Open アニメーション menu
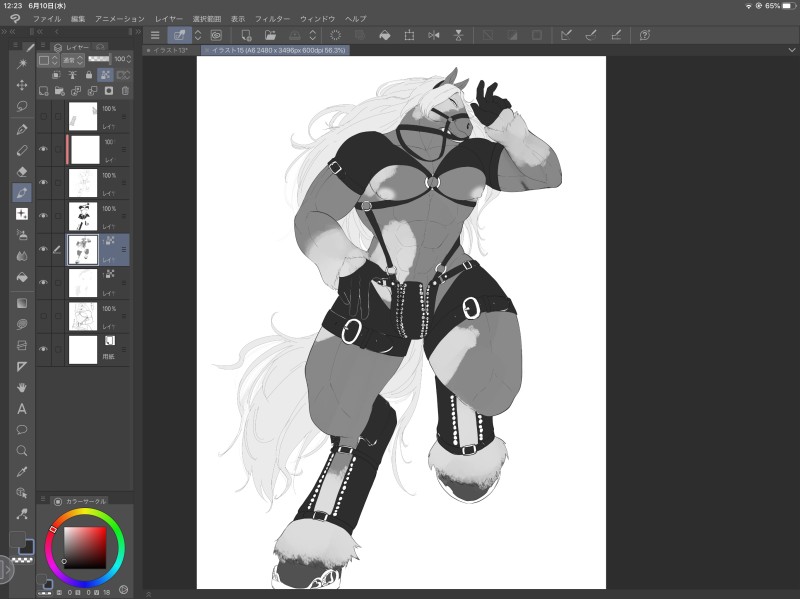The image size is (800, 599). click(120, 19)
